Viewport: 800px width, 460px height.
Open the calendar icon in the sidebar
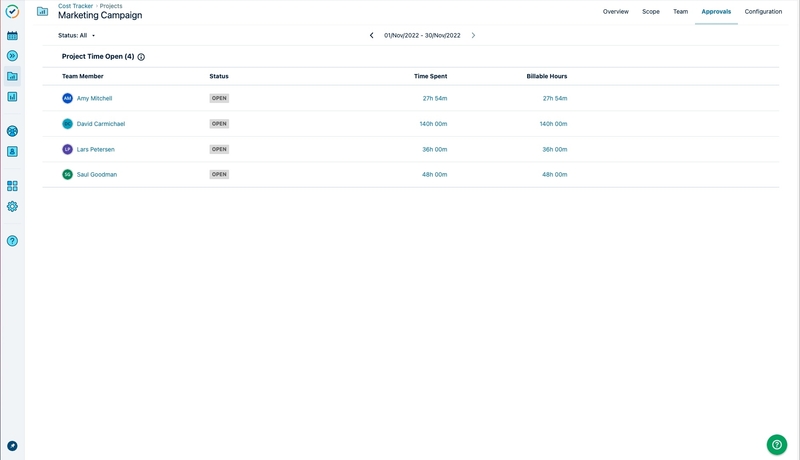pyautogui.click(x=12, y=35)
